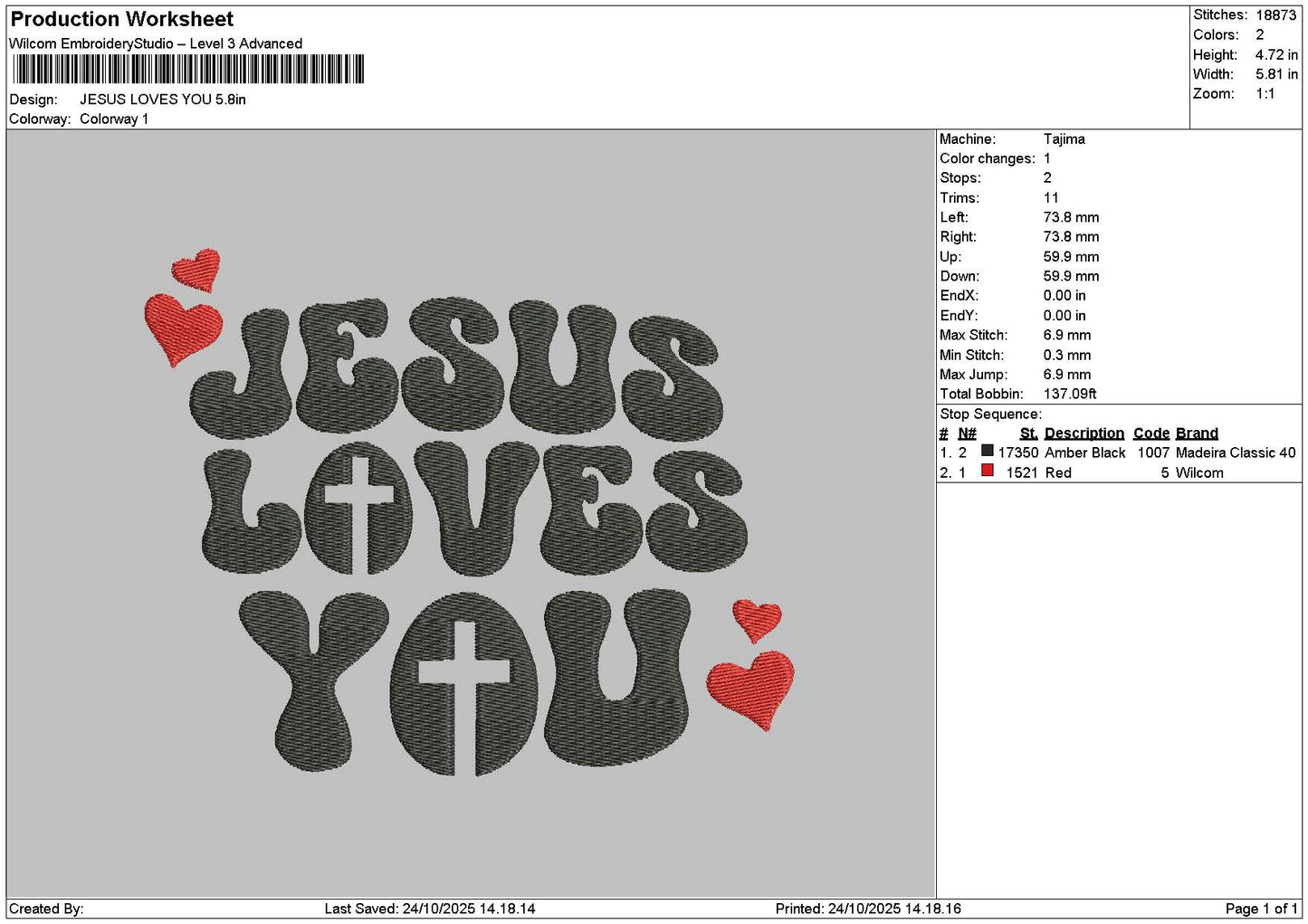1308x924 pixels.
Task: Click the barcode under the Wilcom header
Action: pyautogui.click(x=188, y=69)
